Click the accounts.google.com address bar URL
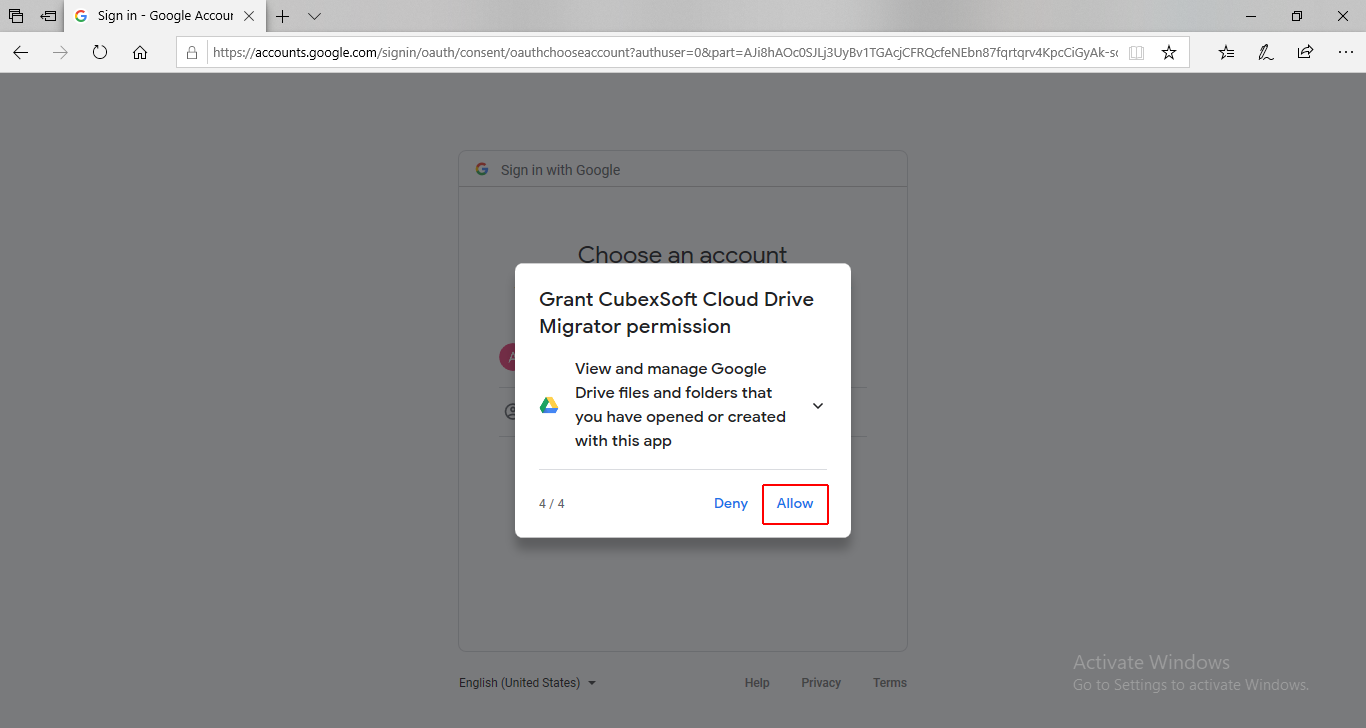The height and width of the screenshot is (728, 1366). (x=665, y=53)
